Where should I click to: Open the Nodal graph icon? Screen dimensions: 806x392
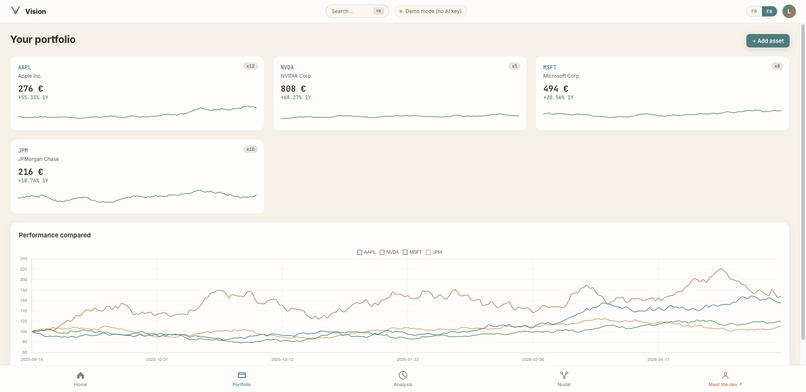pos(564,376)
